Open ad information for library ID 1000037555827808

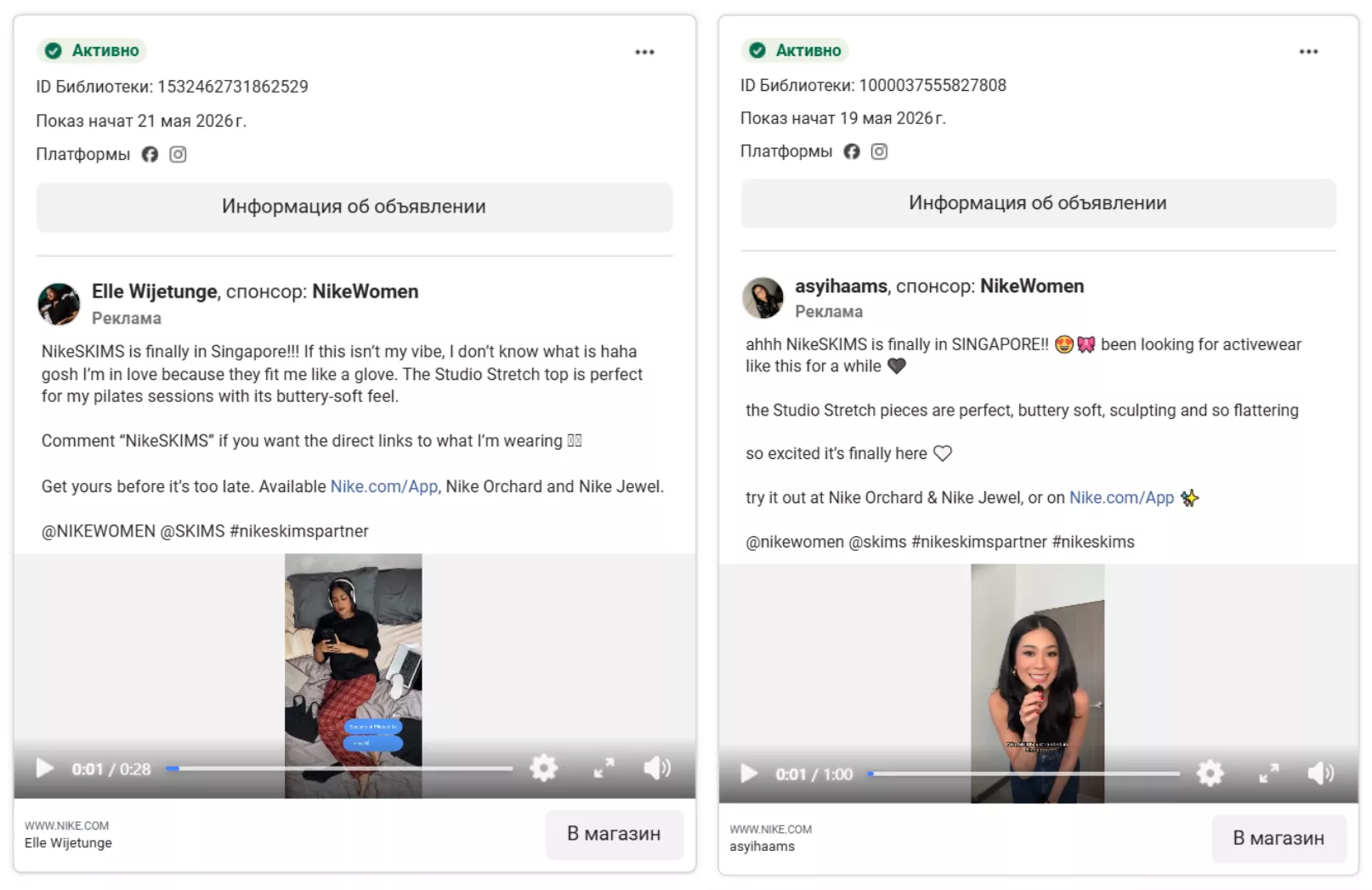[1038, 203]
